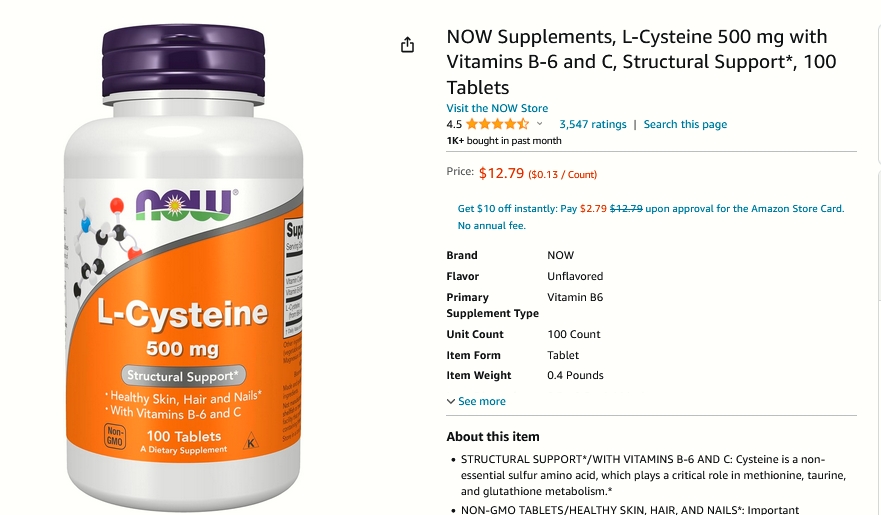This screenshot has width=881, height=515.
Task: Open the star rating dropdown chevron
Action: pos(539,124)
